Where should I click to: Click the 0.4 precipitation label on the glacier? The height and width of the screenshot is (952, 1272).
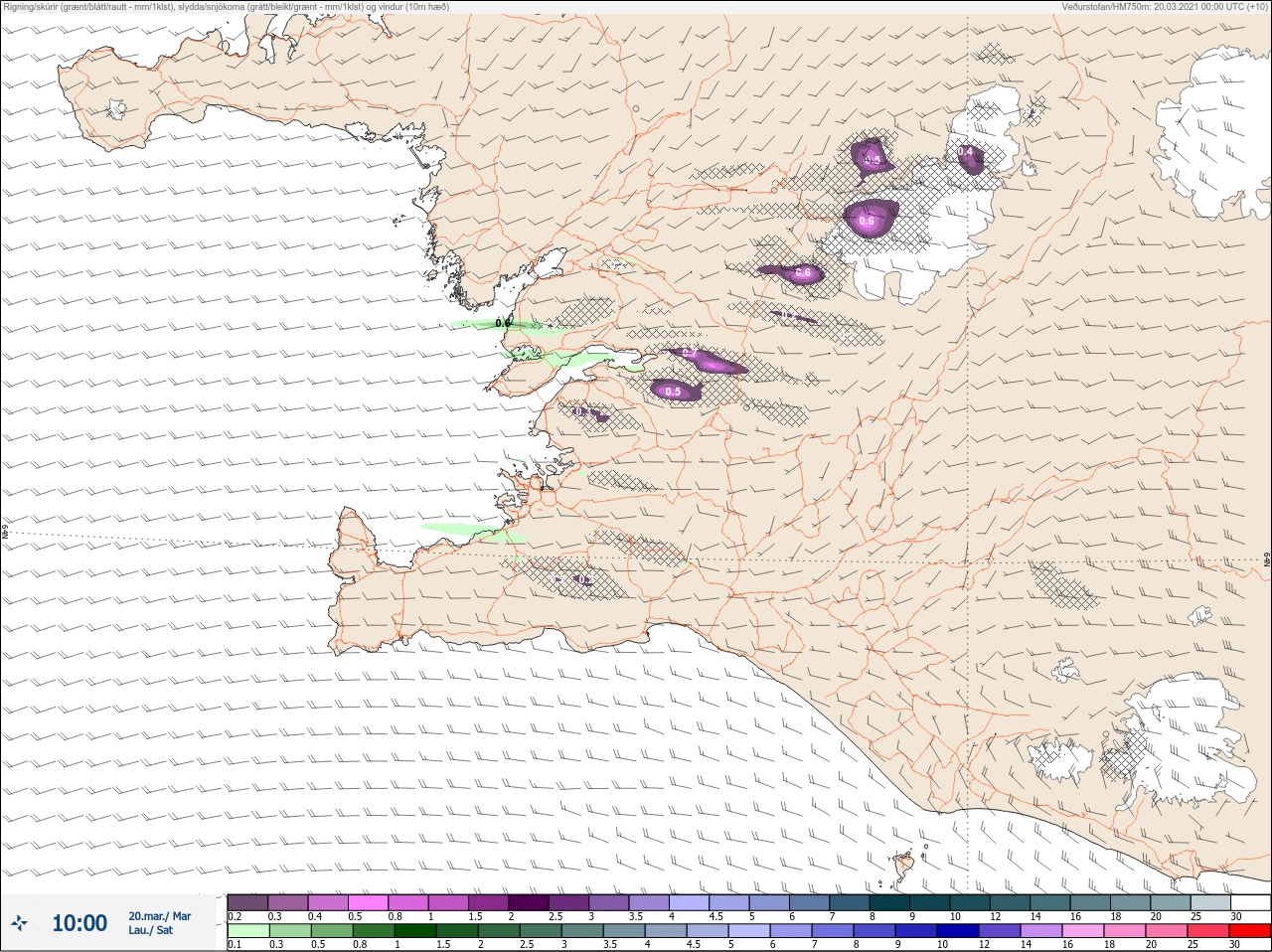[x=965, y=152]
